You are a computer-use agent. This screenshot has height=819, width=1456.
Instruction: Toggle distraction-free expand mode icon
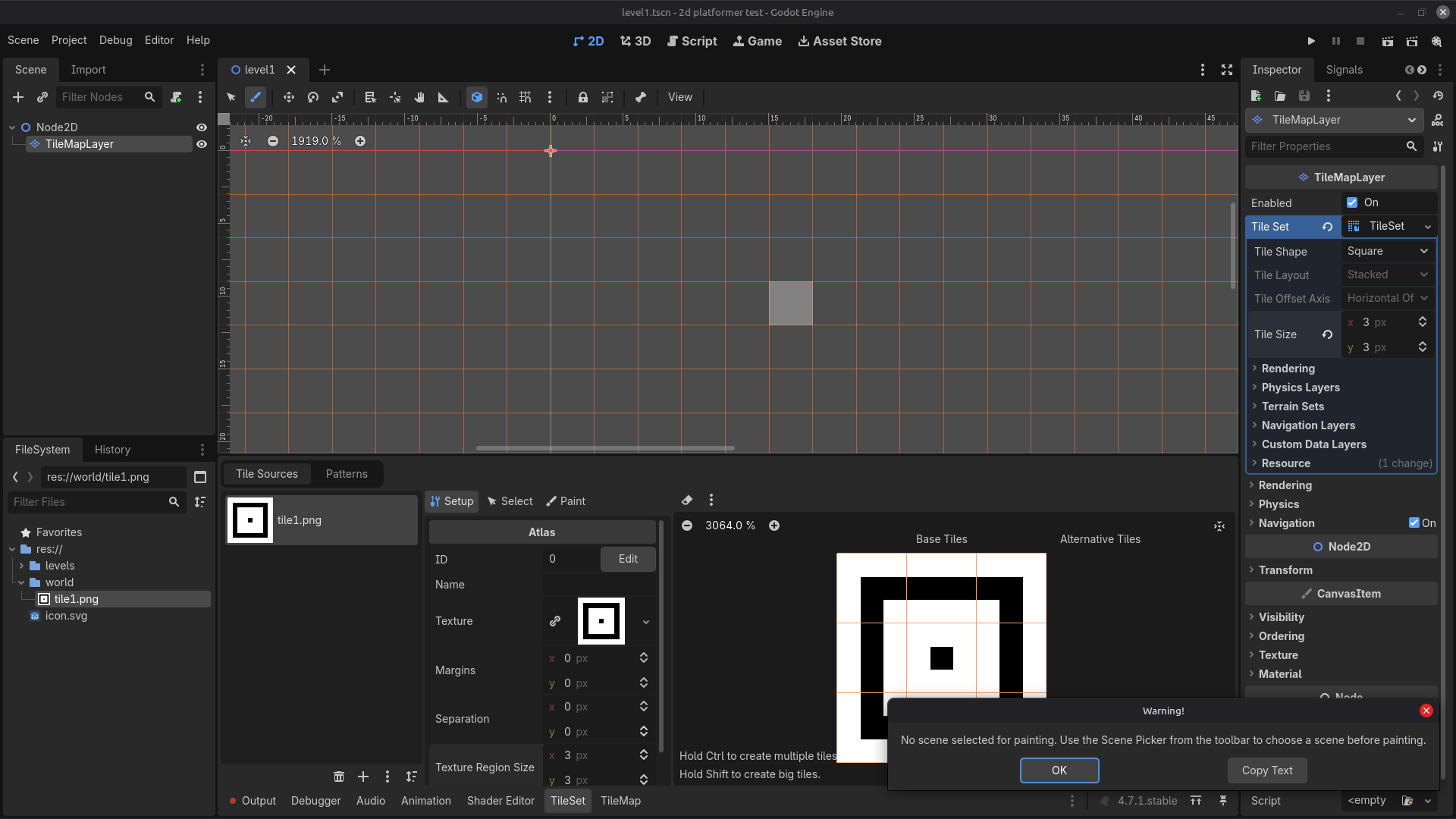point(1227,70)
